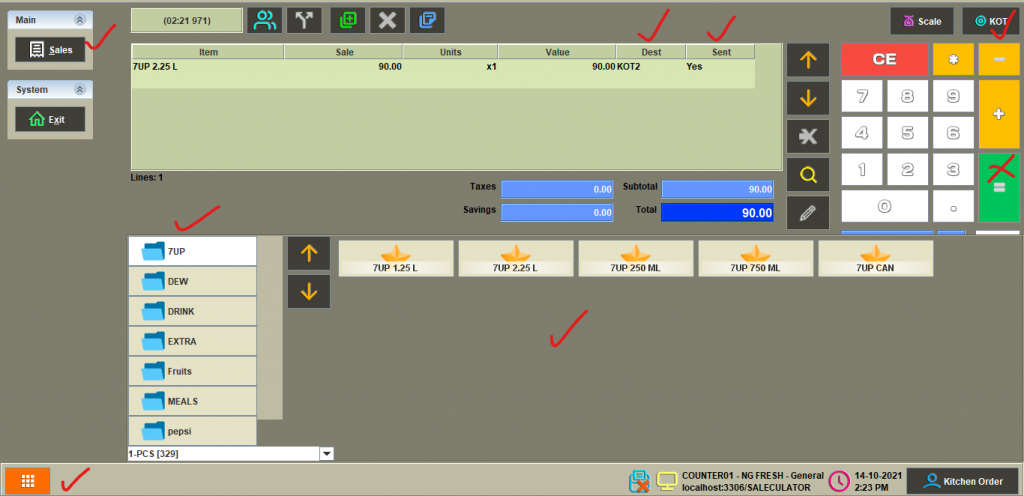Click the orange plus key on keypad

(999, 114)
